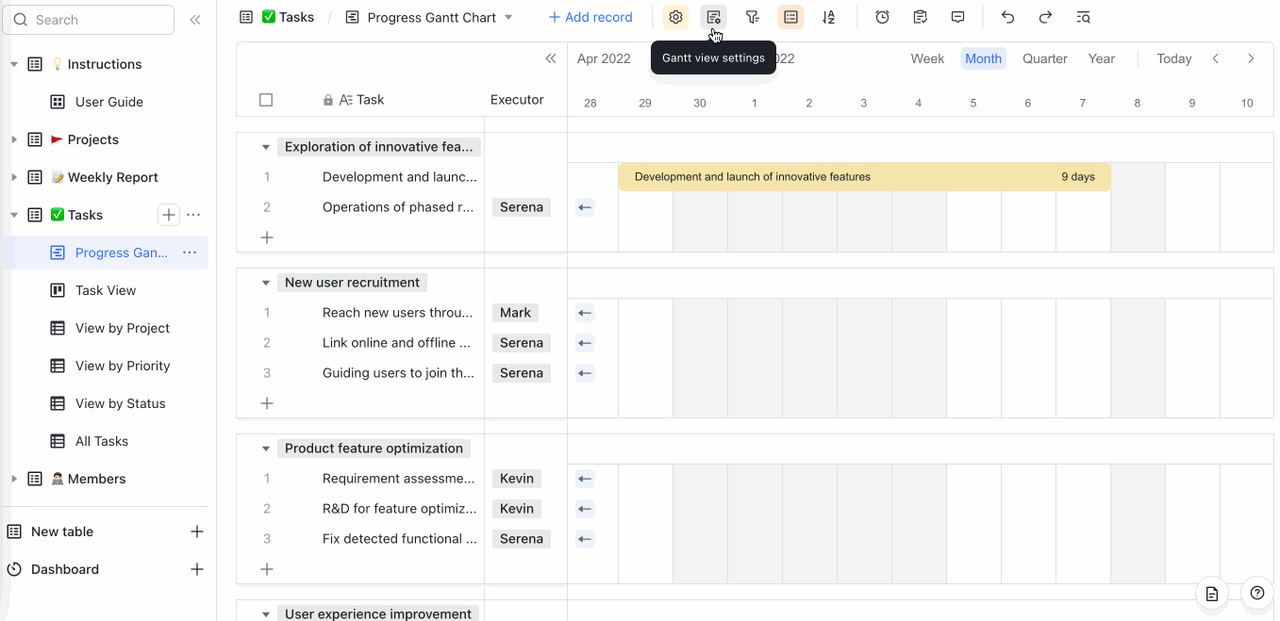Collapse the left sidebar panel

(195, 20)
